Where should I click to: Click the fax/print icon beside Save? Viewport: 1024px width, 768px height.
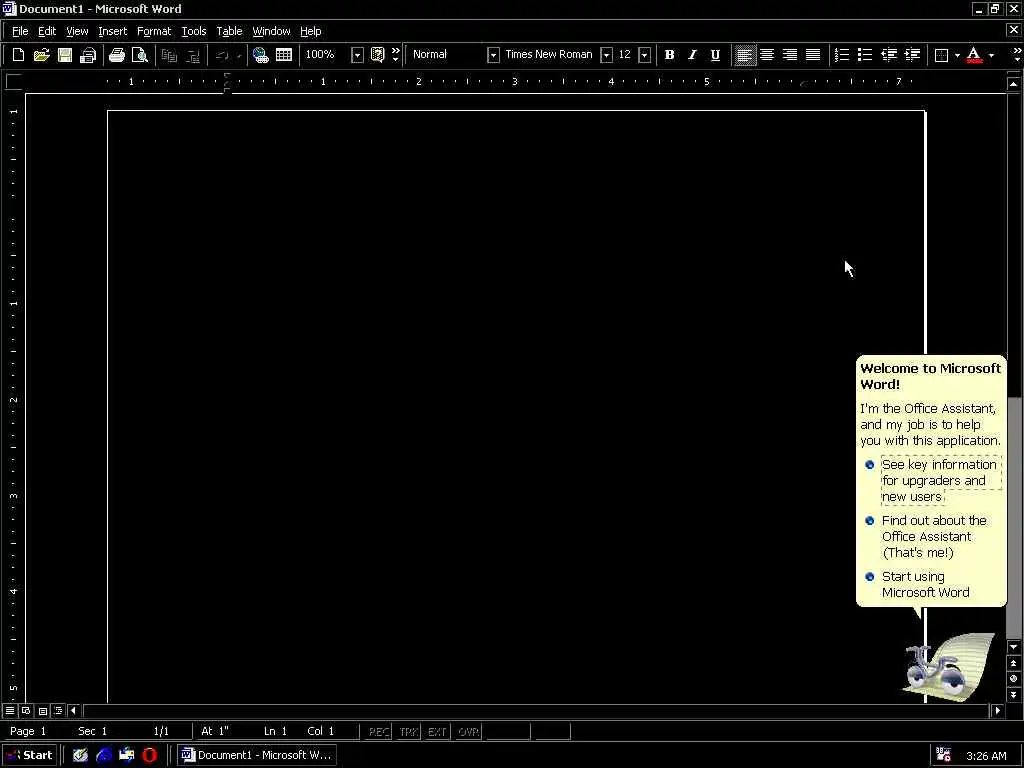point(88,55)
